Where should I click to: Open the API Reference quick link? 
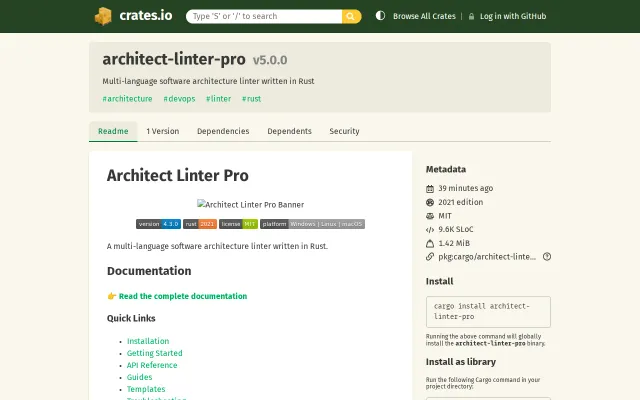[152, 365]
